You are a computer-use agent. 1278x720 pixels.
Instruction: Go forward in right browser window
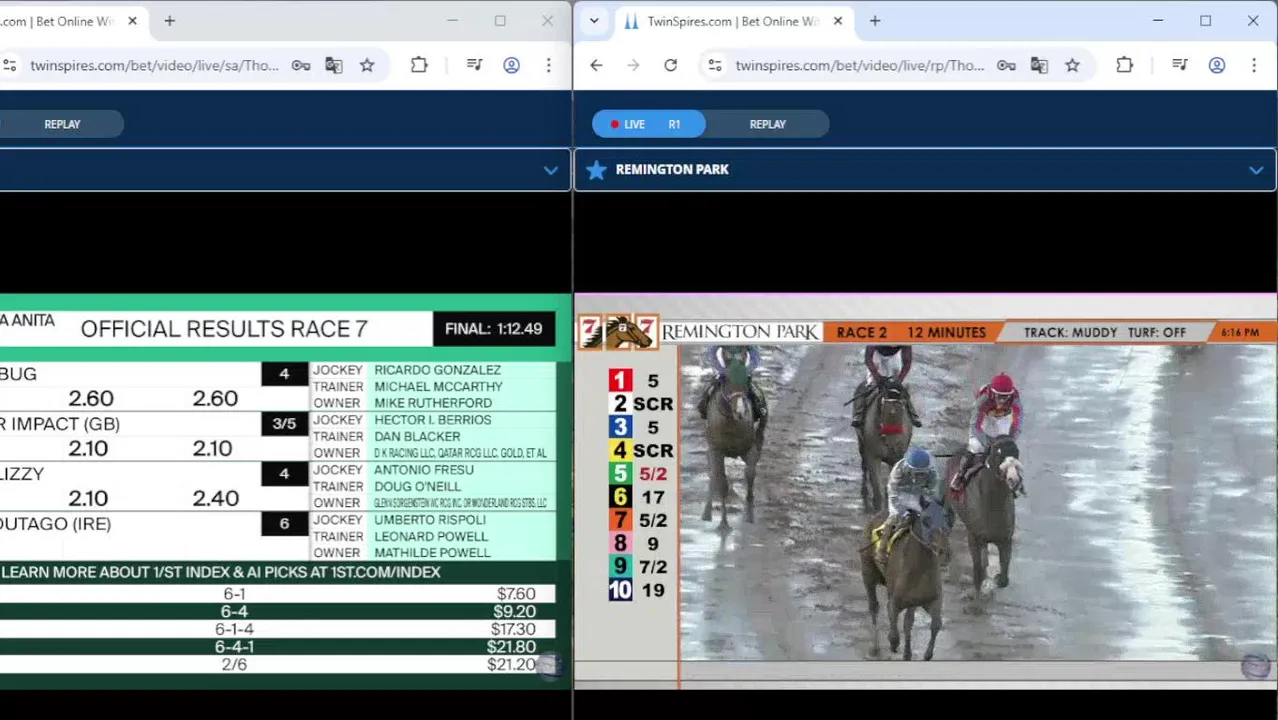(633, 65)
